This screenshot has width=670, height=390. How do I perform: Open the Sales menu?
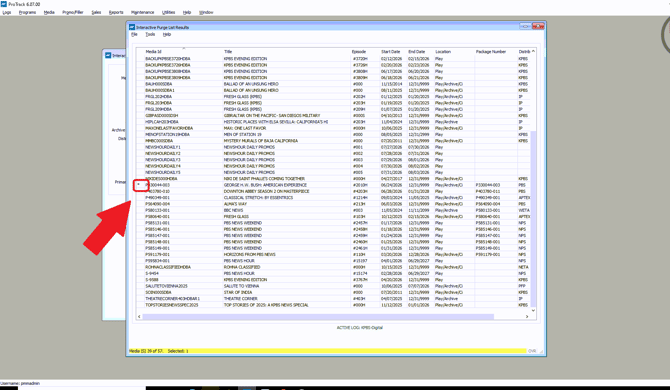(x=96, y=12)
